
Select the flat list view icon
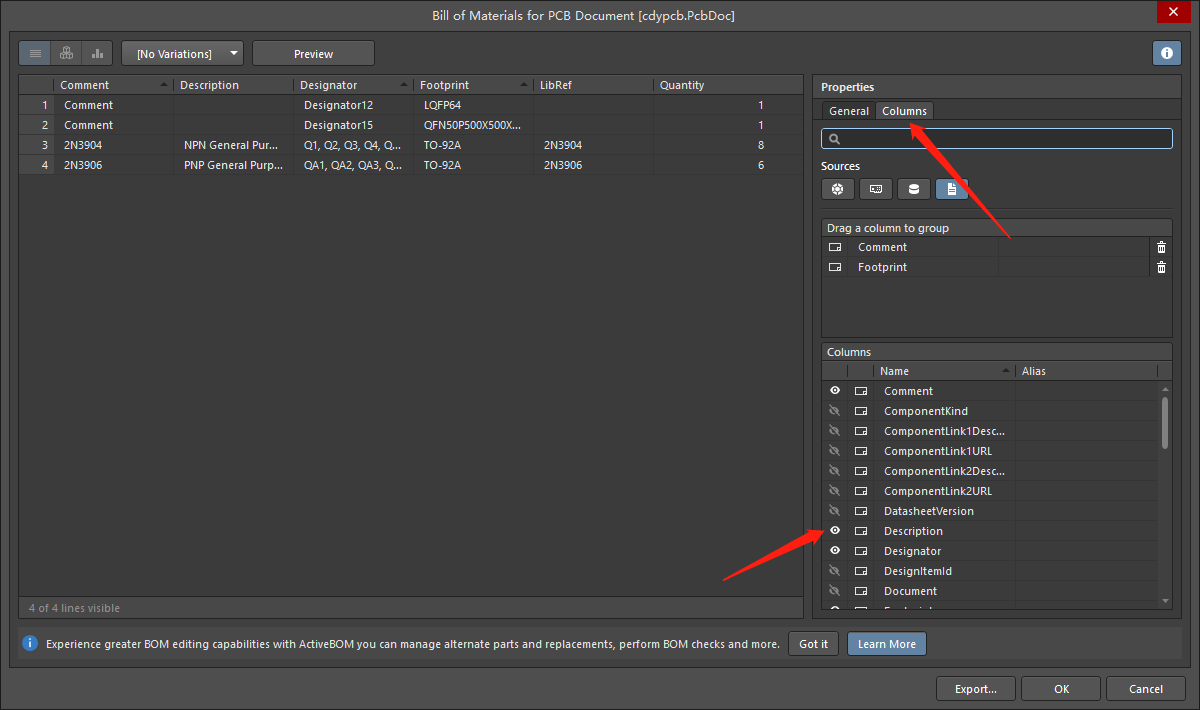click(x=36, y=53)
